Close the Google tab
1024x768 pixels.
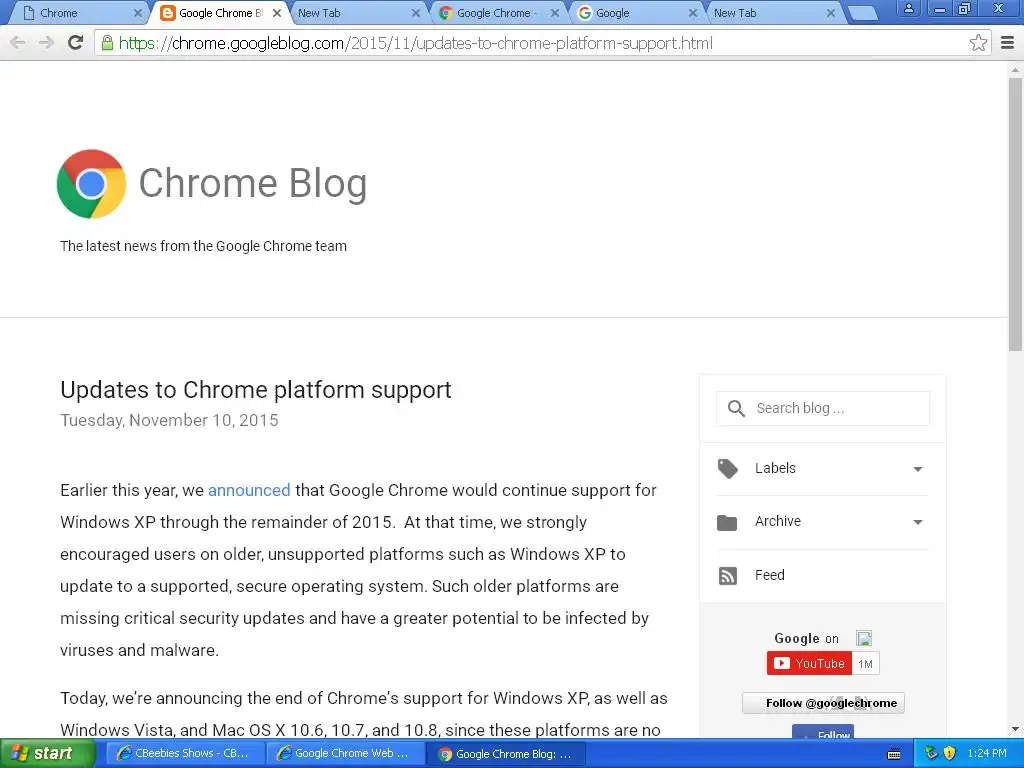(693, 13)
